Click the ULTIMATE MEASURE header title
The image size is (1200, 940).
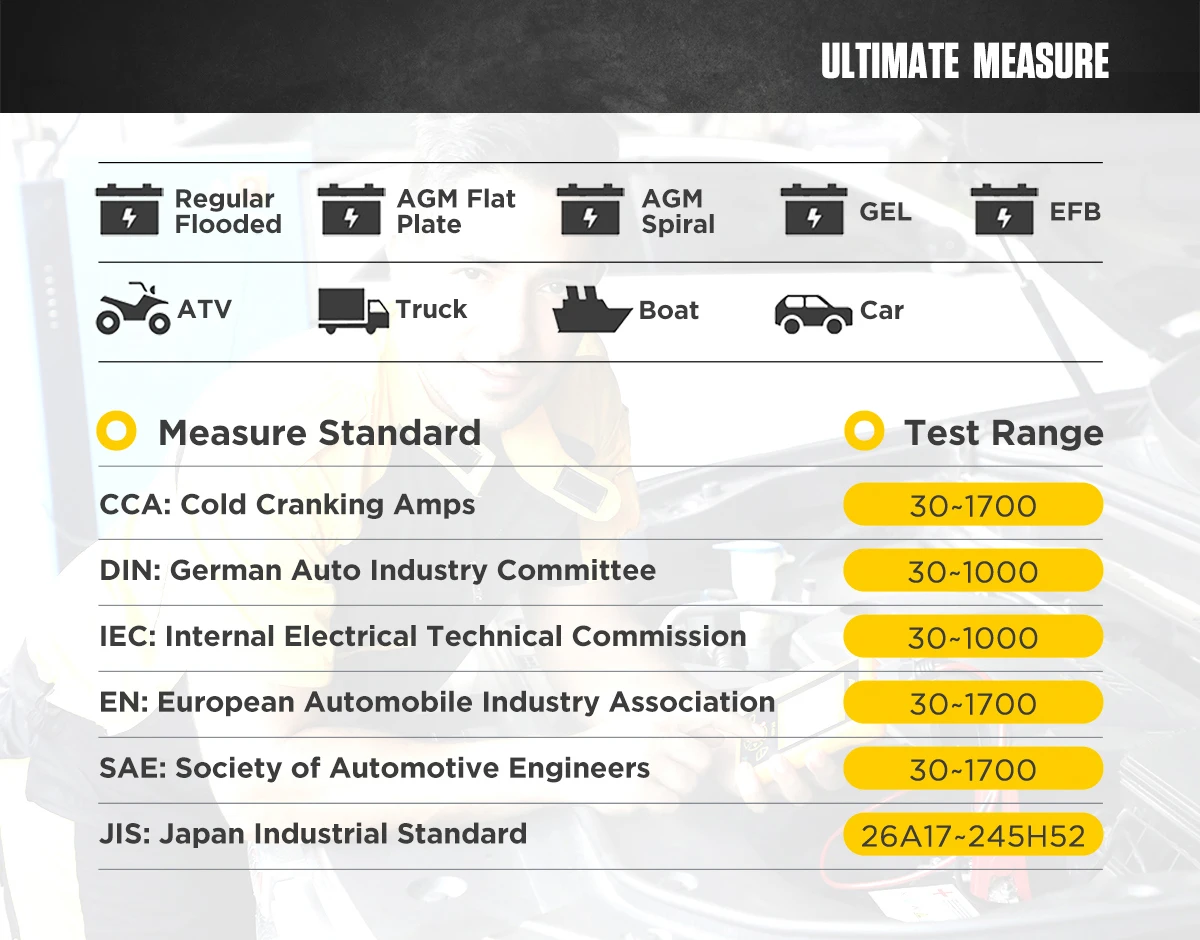click(965, 61)
